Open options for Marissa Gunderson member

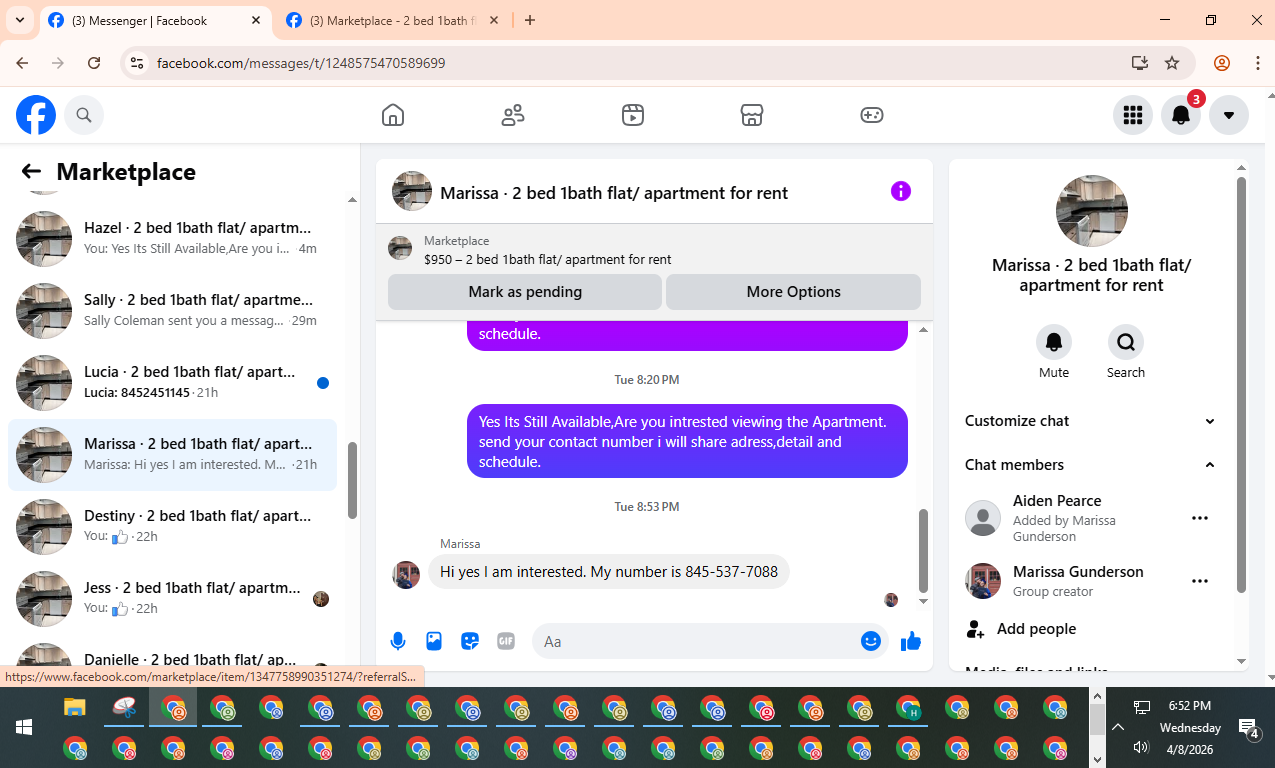(1200, 581)
